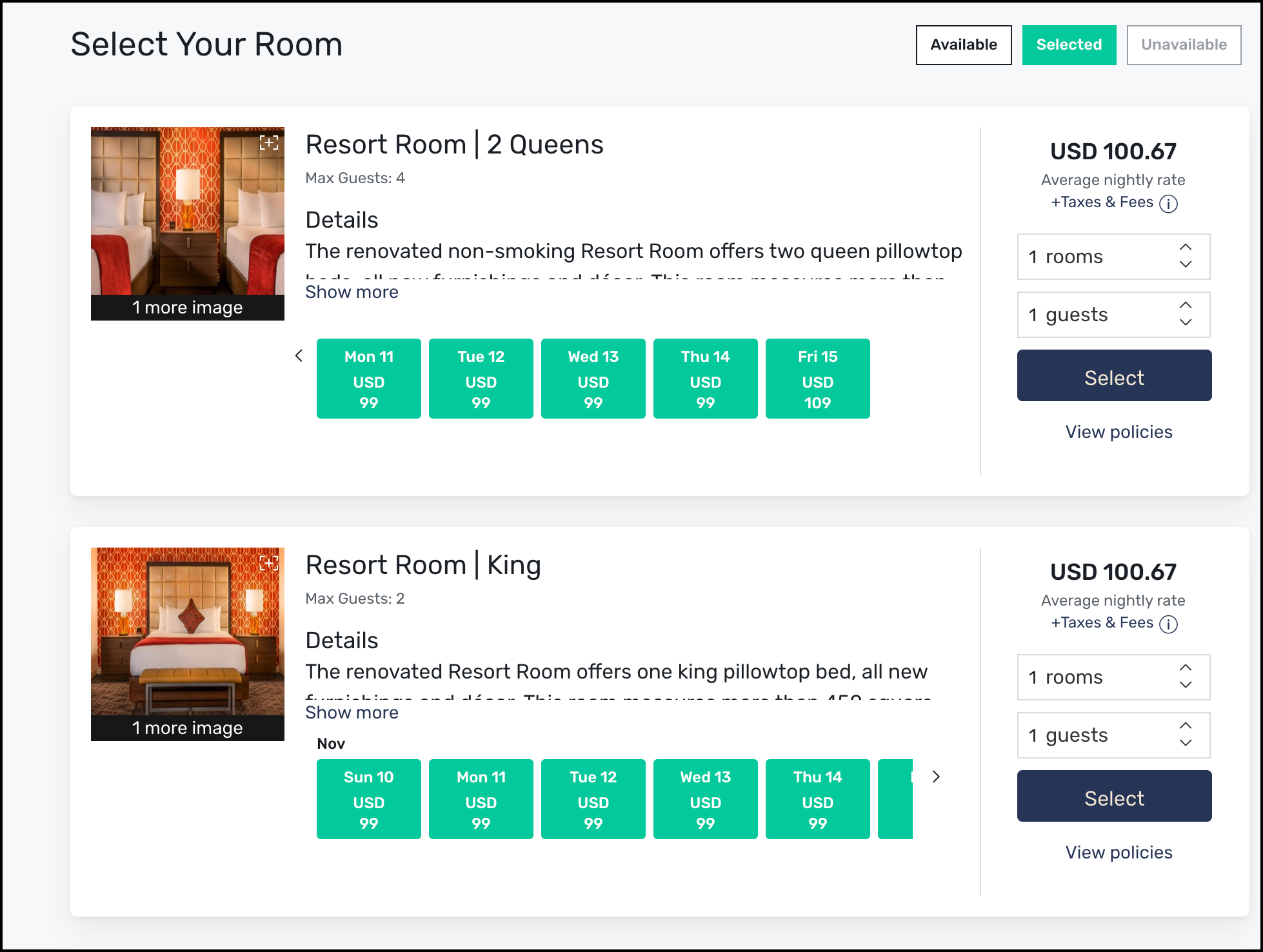
Task: Toggle the Available legend filter
Action: [x=964, y=45]
